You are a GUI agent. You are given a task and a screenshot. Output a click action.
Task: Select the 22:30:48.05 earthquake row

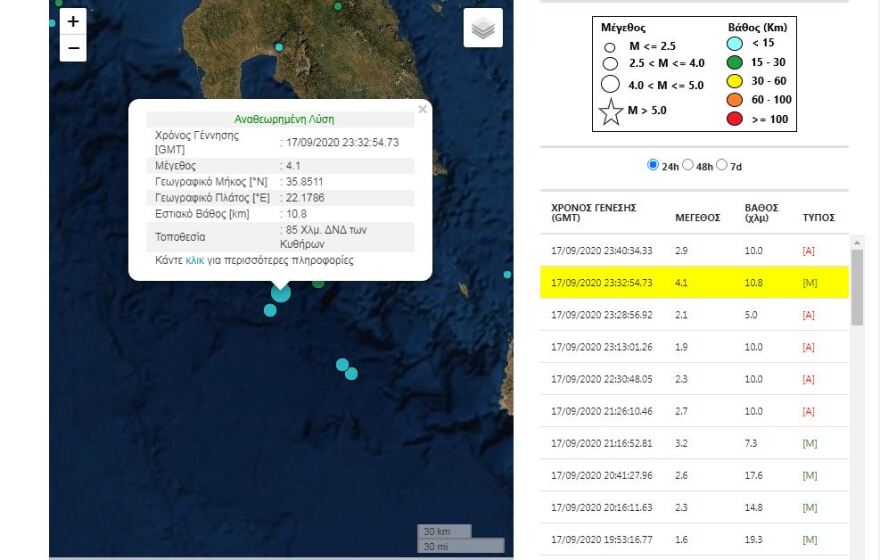694,379
